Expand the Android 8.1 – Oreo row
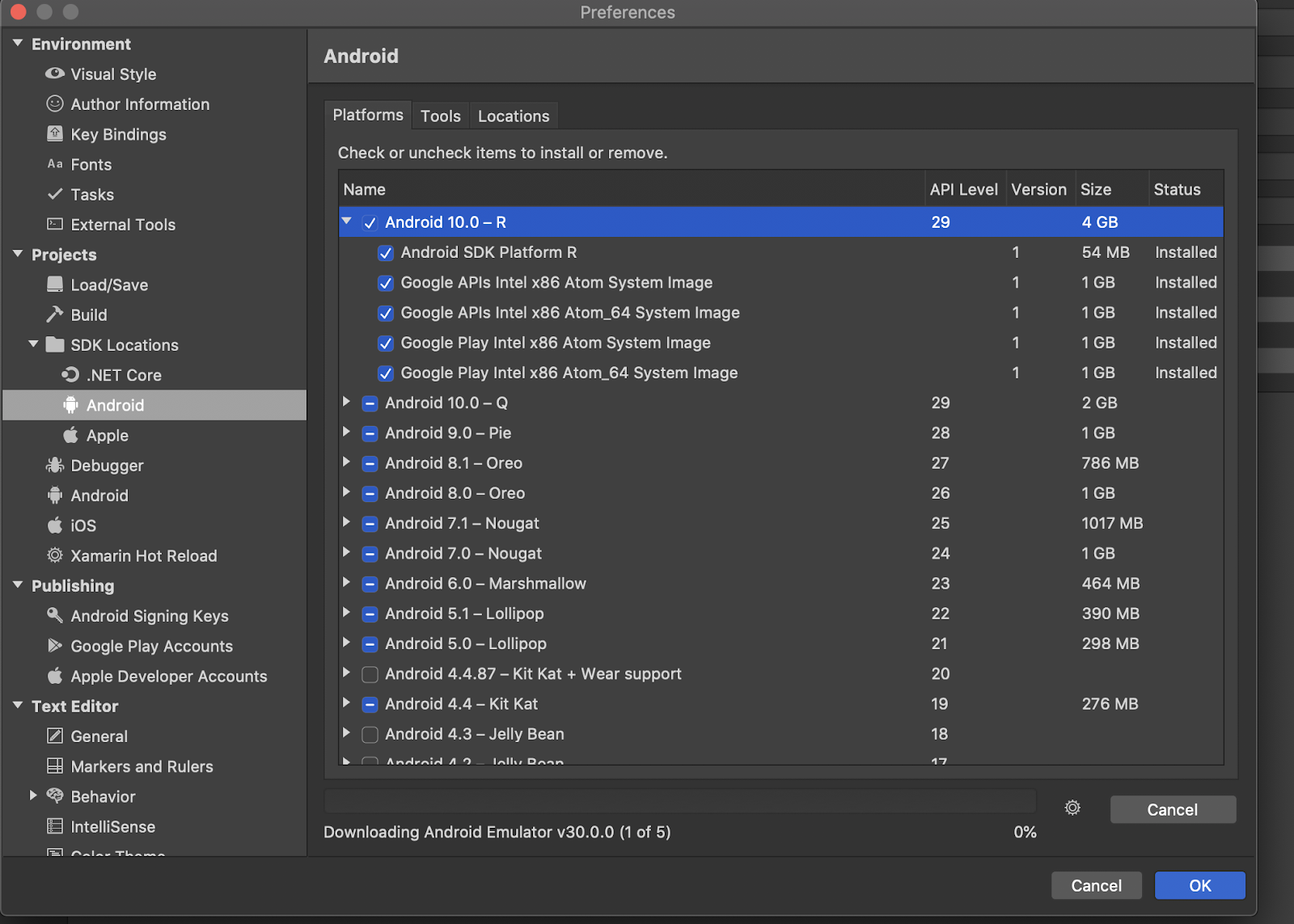 [x=347, y=462]
